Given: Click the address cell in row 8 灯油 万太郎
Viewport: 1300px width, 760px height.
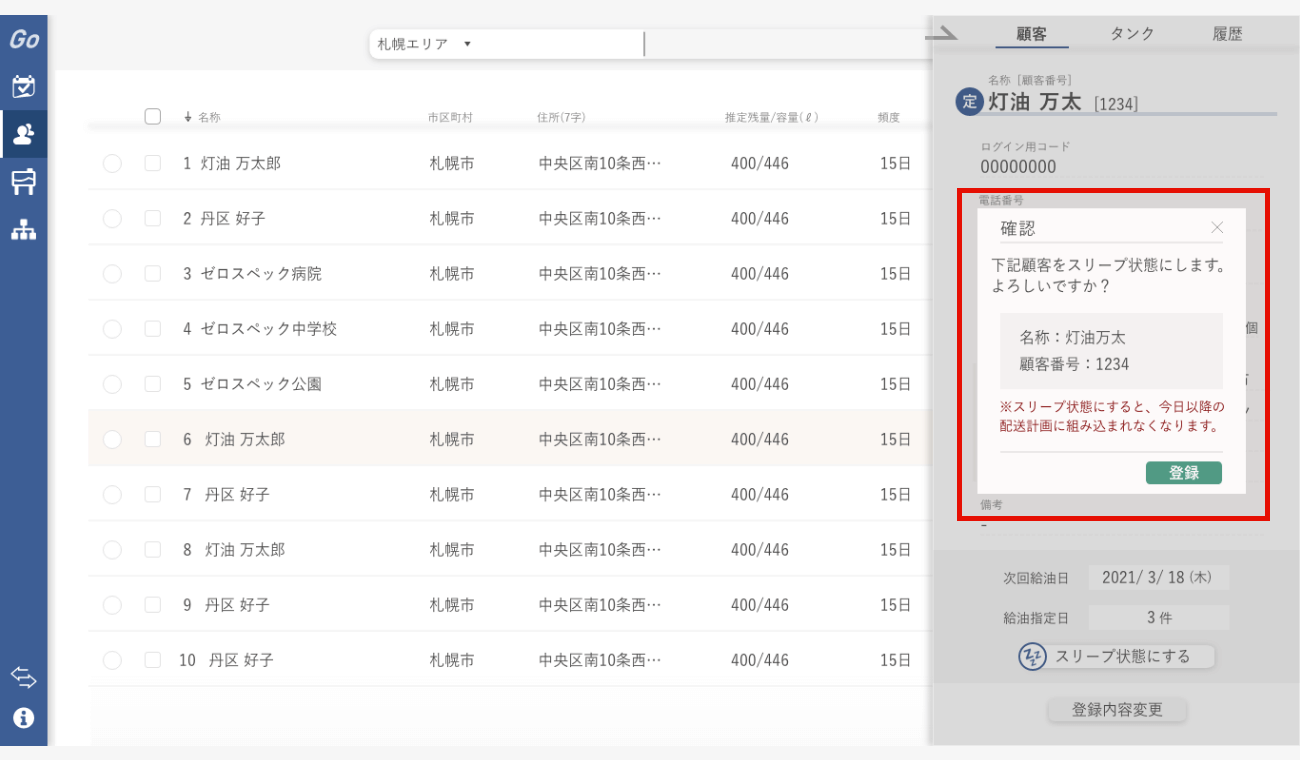Looking at the screenshot, I should click(x=600, y=549).
